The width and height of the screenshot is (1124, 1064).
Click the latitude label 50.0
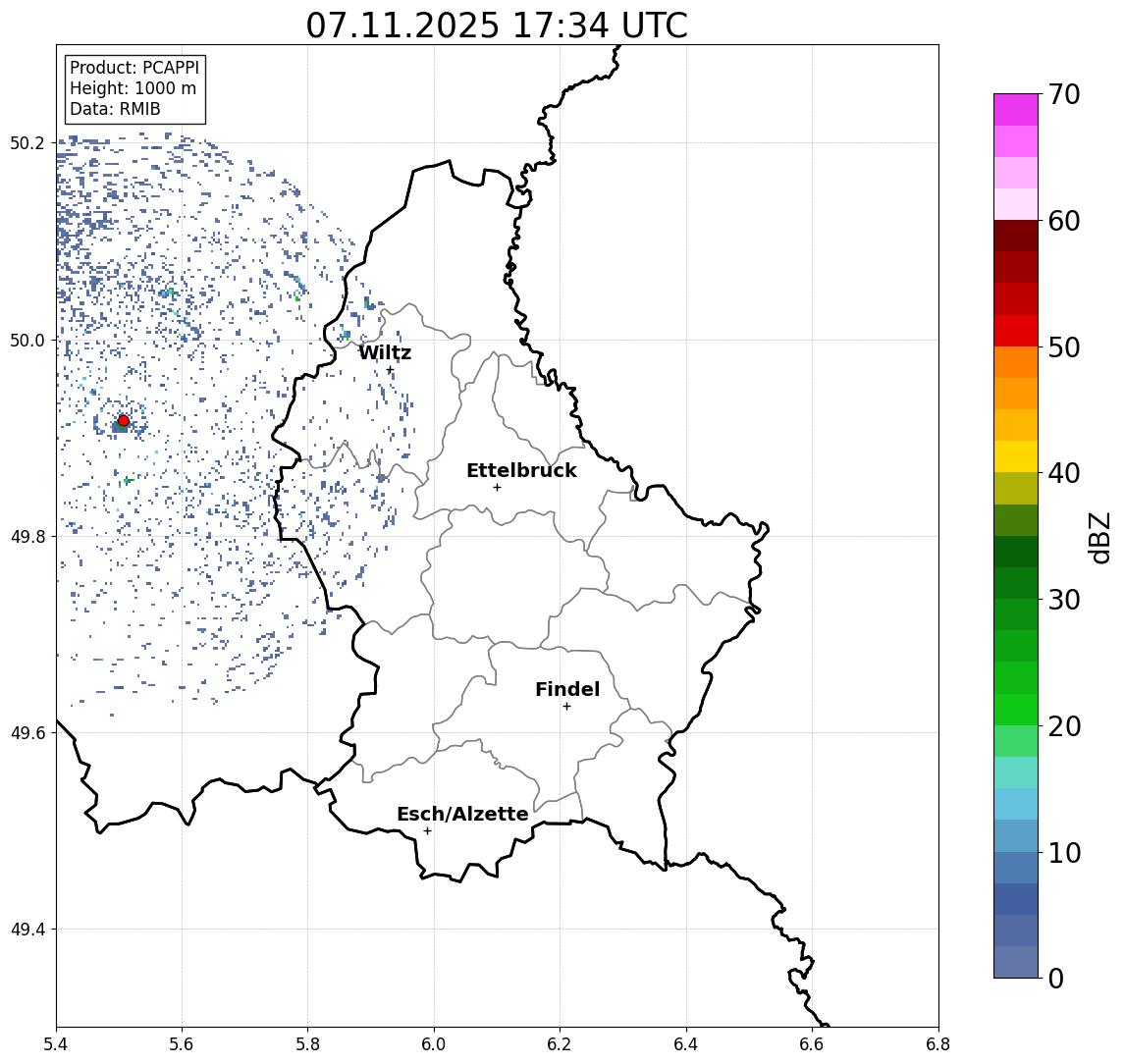(x=27, y=340)
